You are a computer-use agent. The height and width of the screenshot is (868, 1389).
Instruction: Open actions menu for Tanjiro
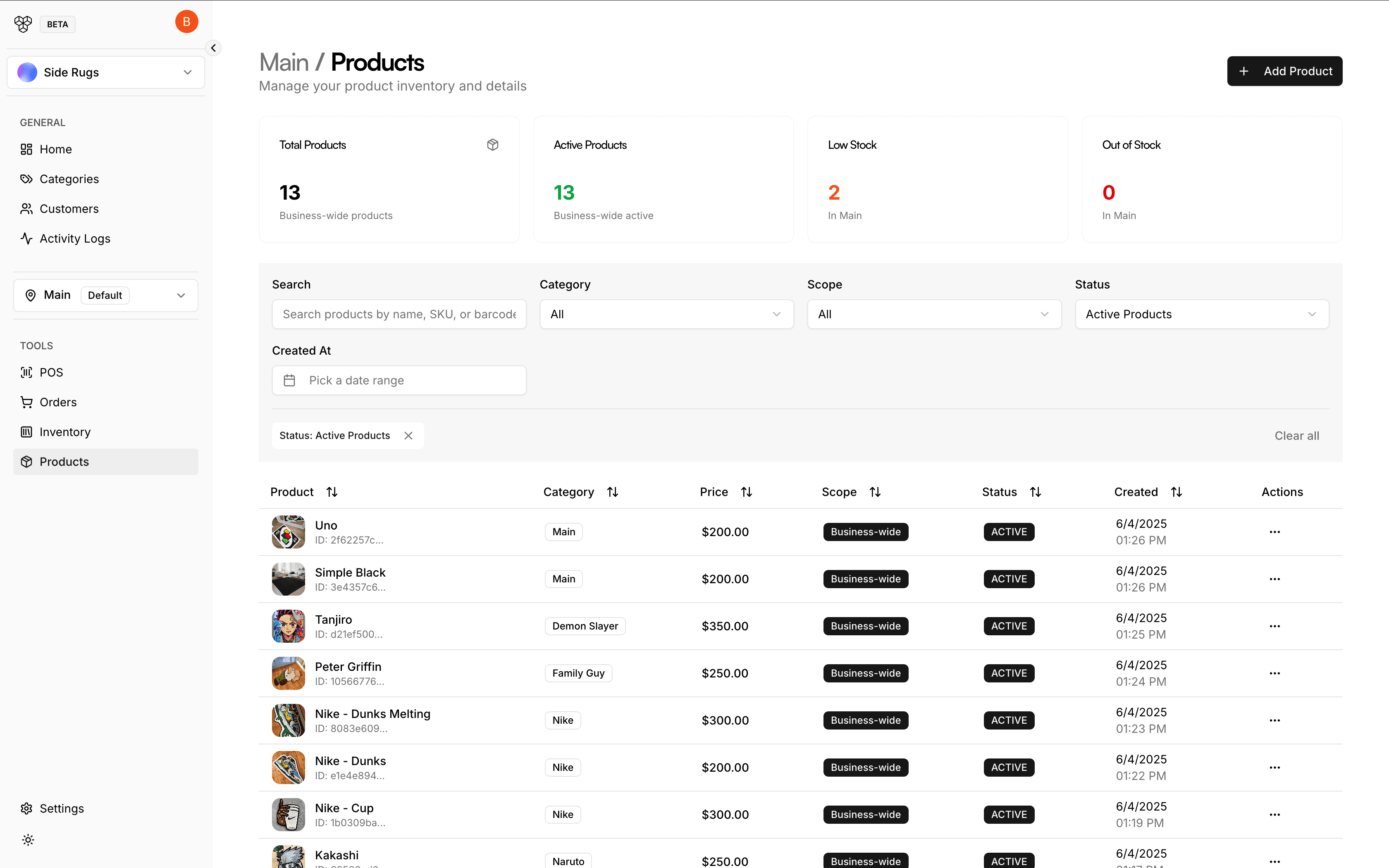1275,626
